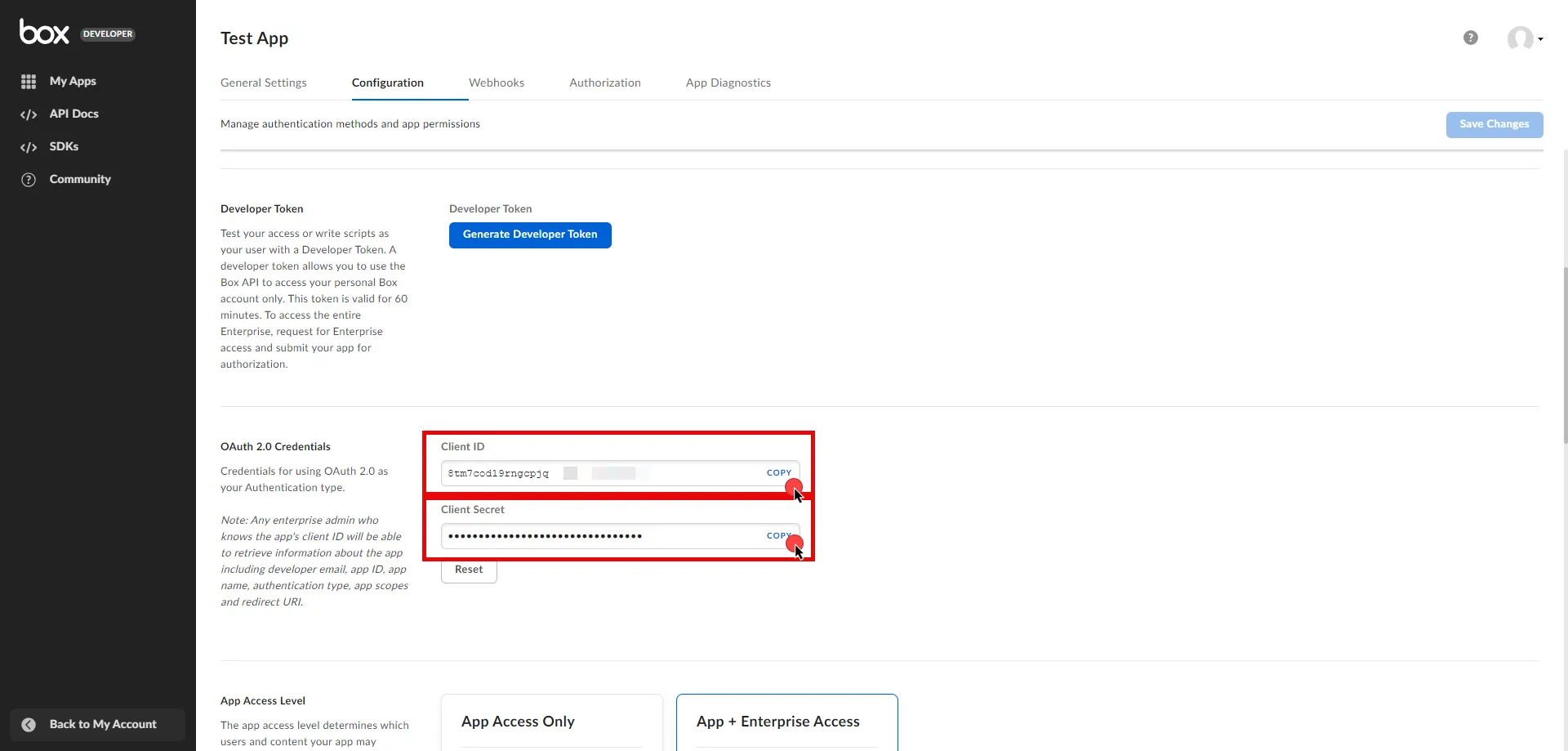Click inside the Client ID field
Screen dimensions: 1568x751
(x=572, y=473)
